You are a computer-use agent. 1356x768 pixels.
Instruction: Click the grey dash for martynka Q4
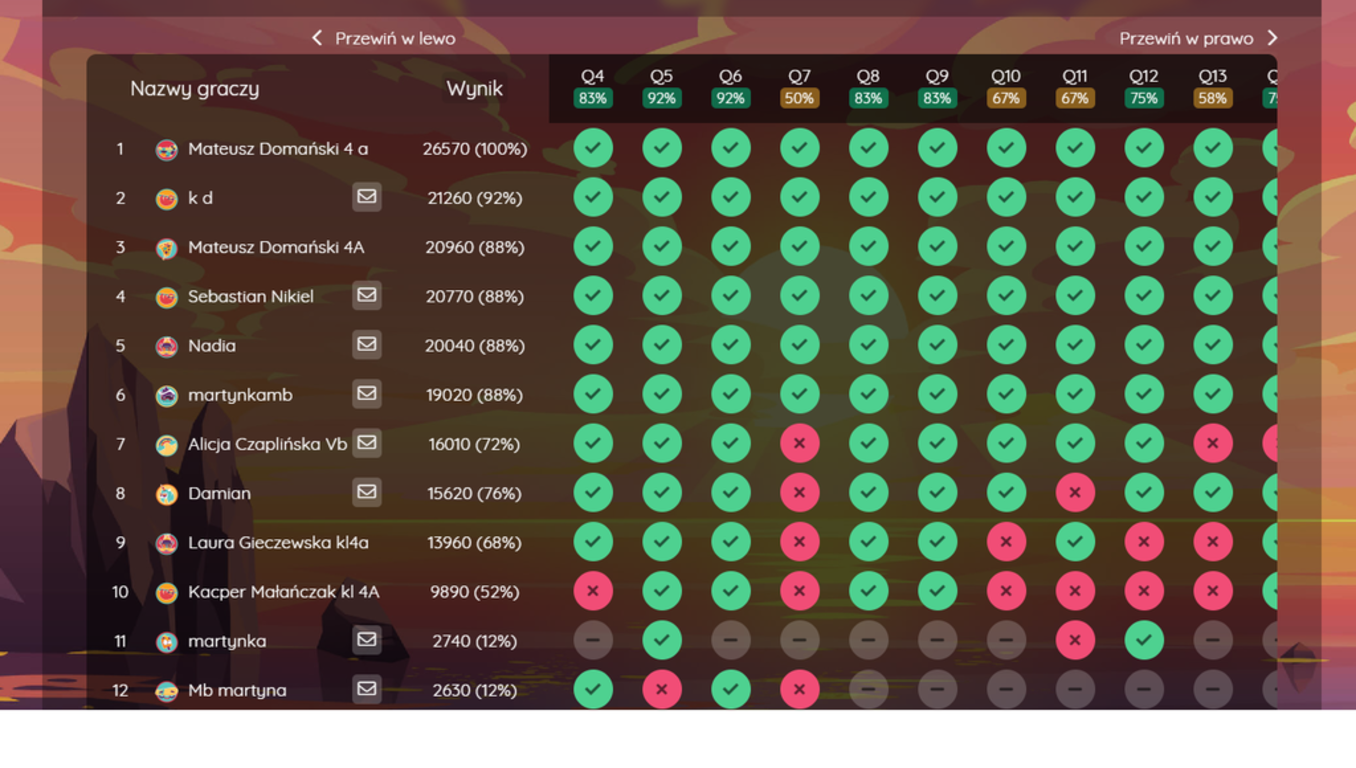593,640
